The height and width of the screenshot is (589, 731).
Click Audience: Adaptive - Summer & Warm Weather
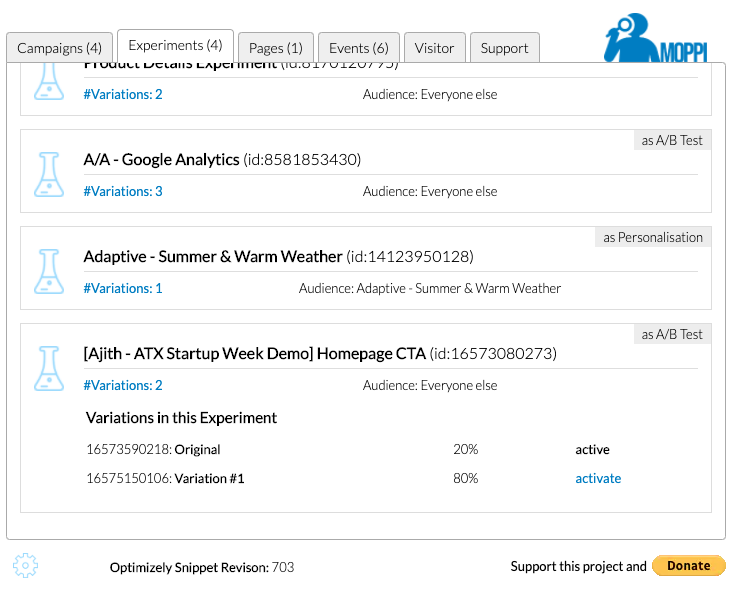point(430,288)
